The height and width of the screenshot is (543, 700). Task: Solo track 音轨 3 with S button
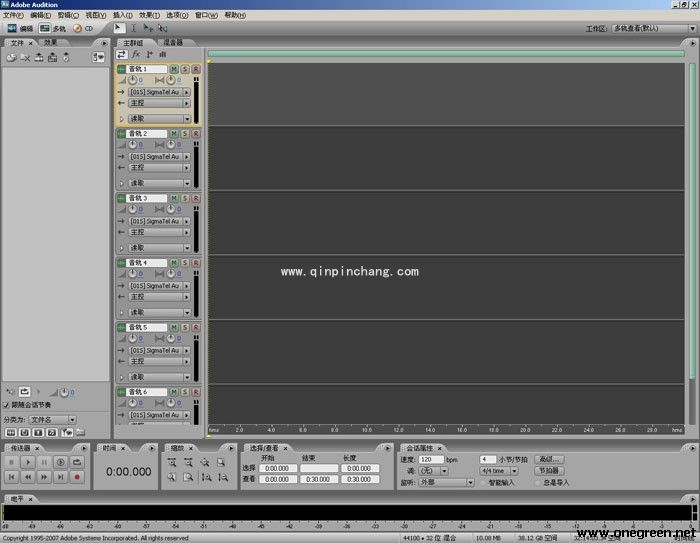(185, 198)
